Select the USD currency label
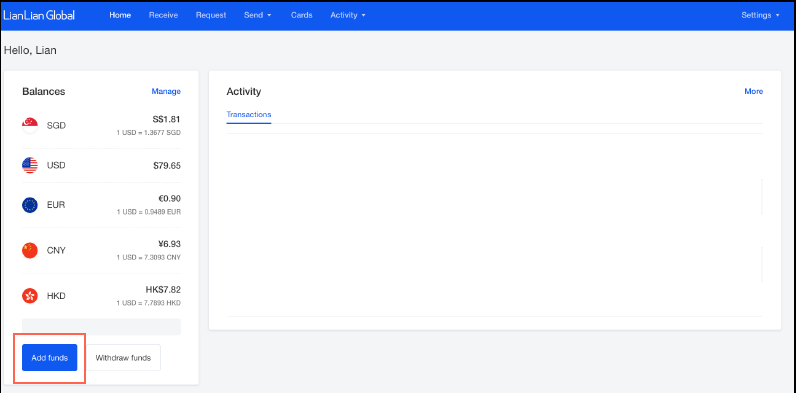 click(x=56, y=165)
